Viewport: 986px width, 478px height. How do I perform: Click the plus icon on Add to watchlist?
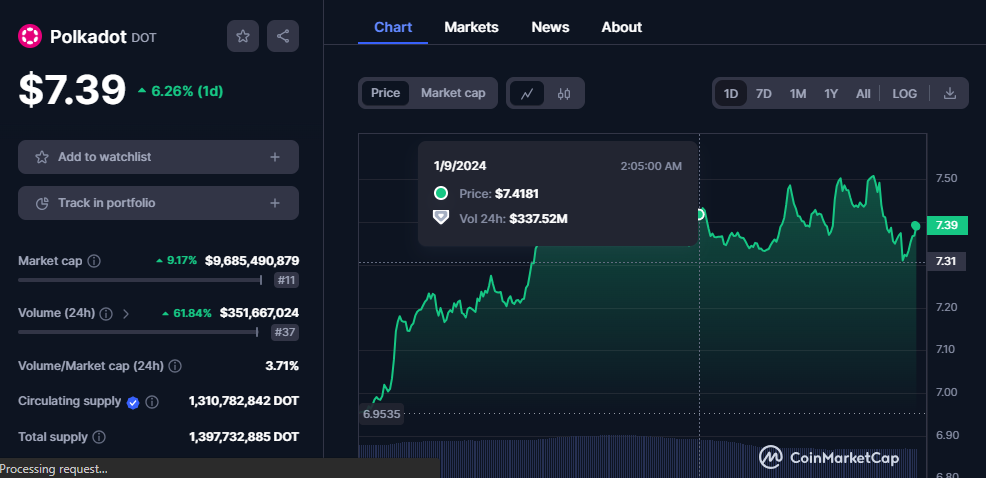click(x=275, y=157)
